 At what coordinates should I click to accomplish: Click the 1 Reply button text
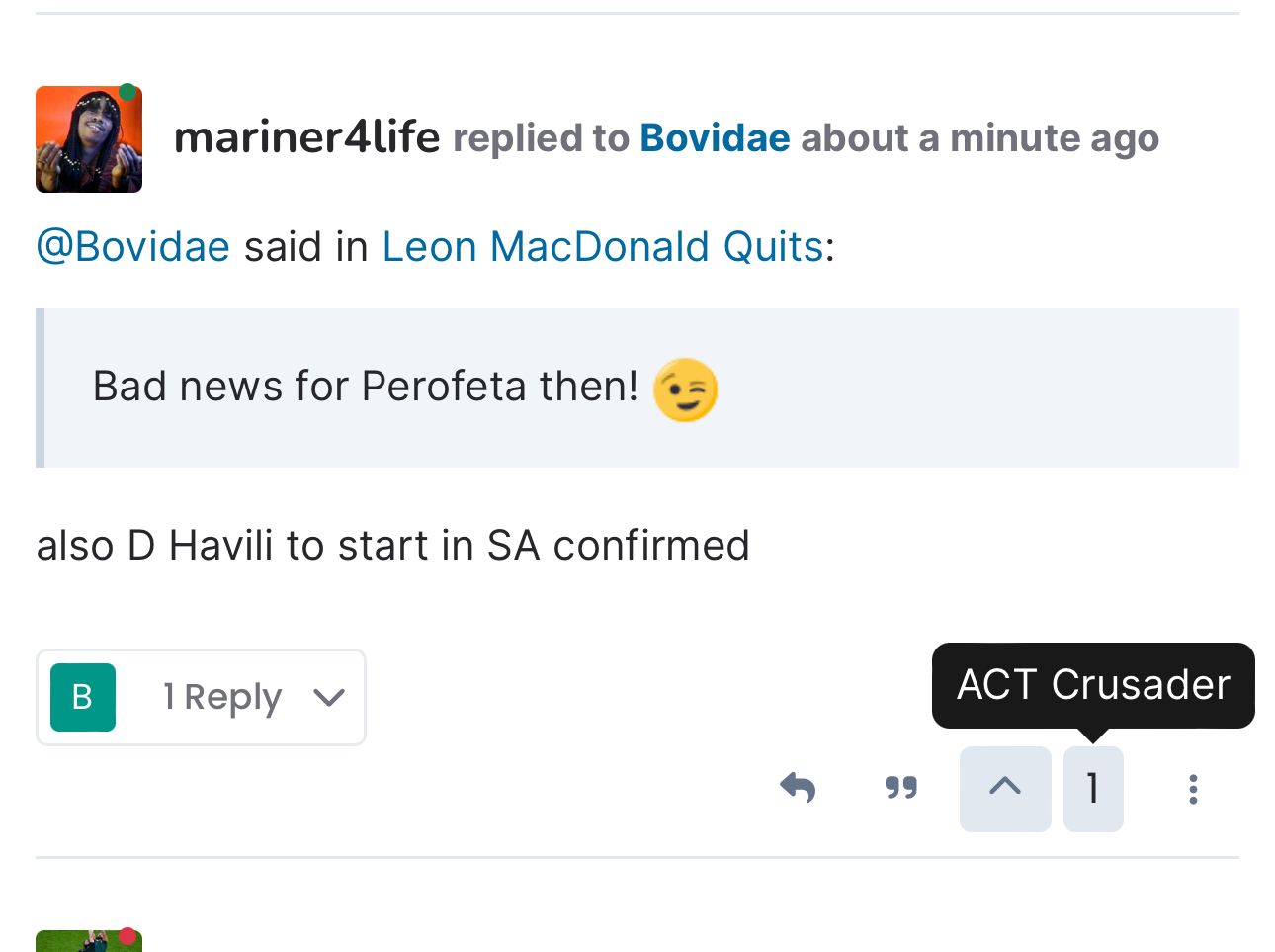coord(222,698)
